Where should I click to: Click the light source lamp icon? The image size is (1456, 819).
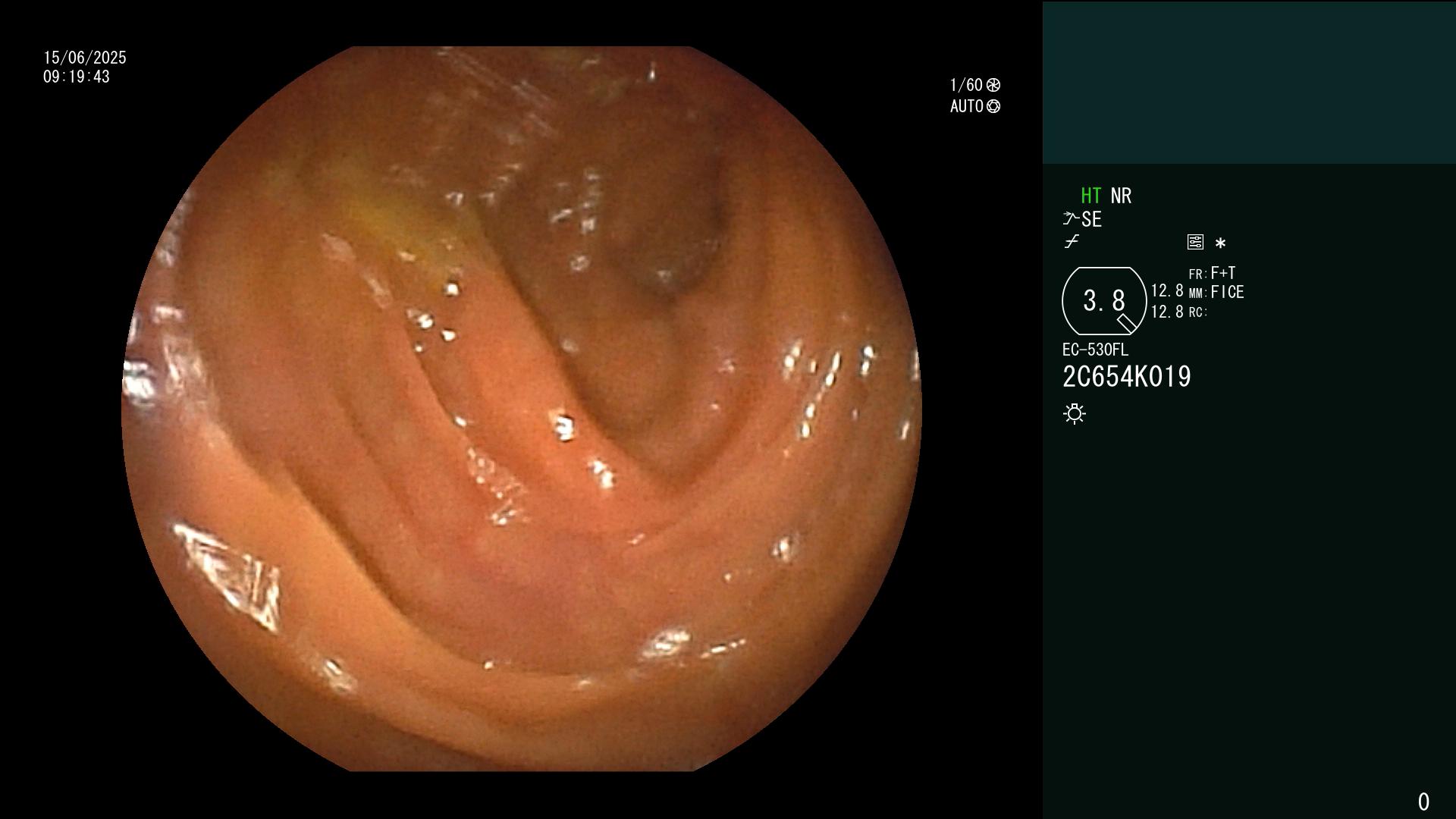tap(1075, 414)
